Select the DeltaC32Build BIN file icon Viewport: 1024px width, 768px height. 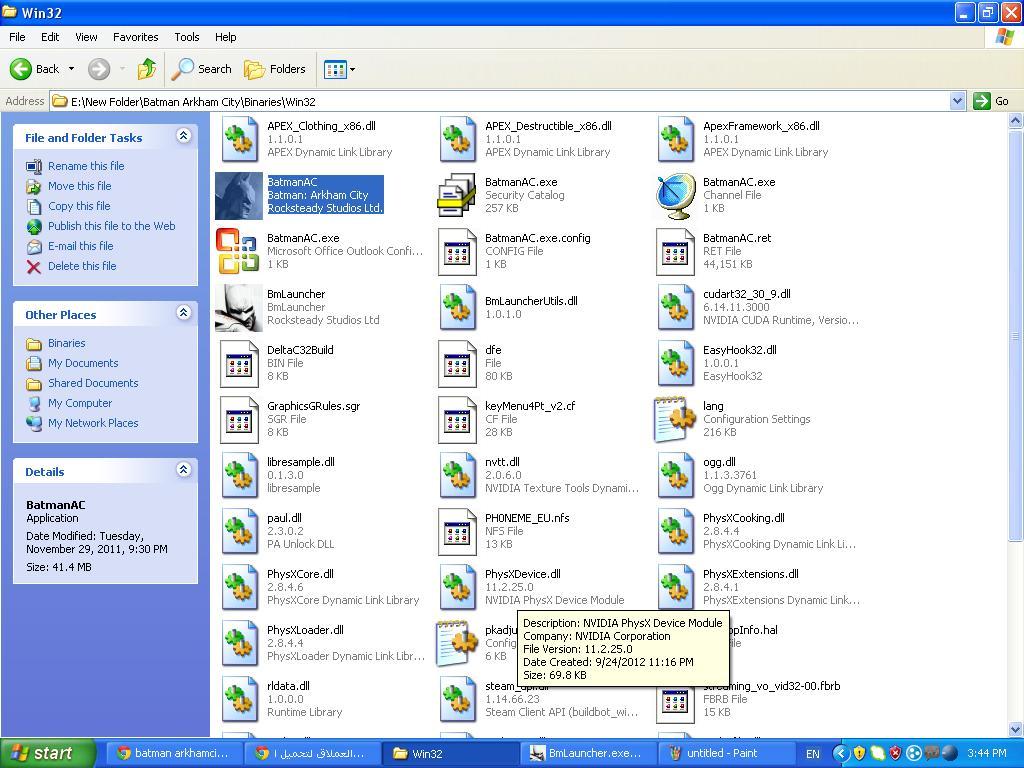238,363
